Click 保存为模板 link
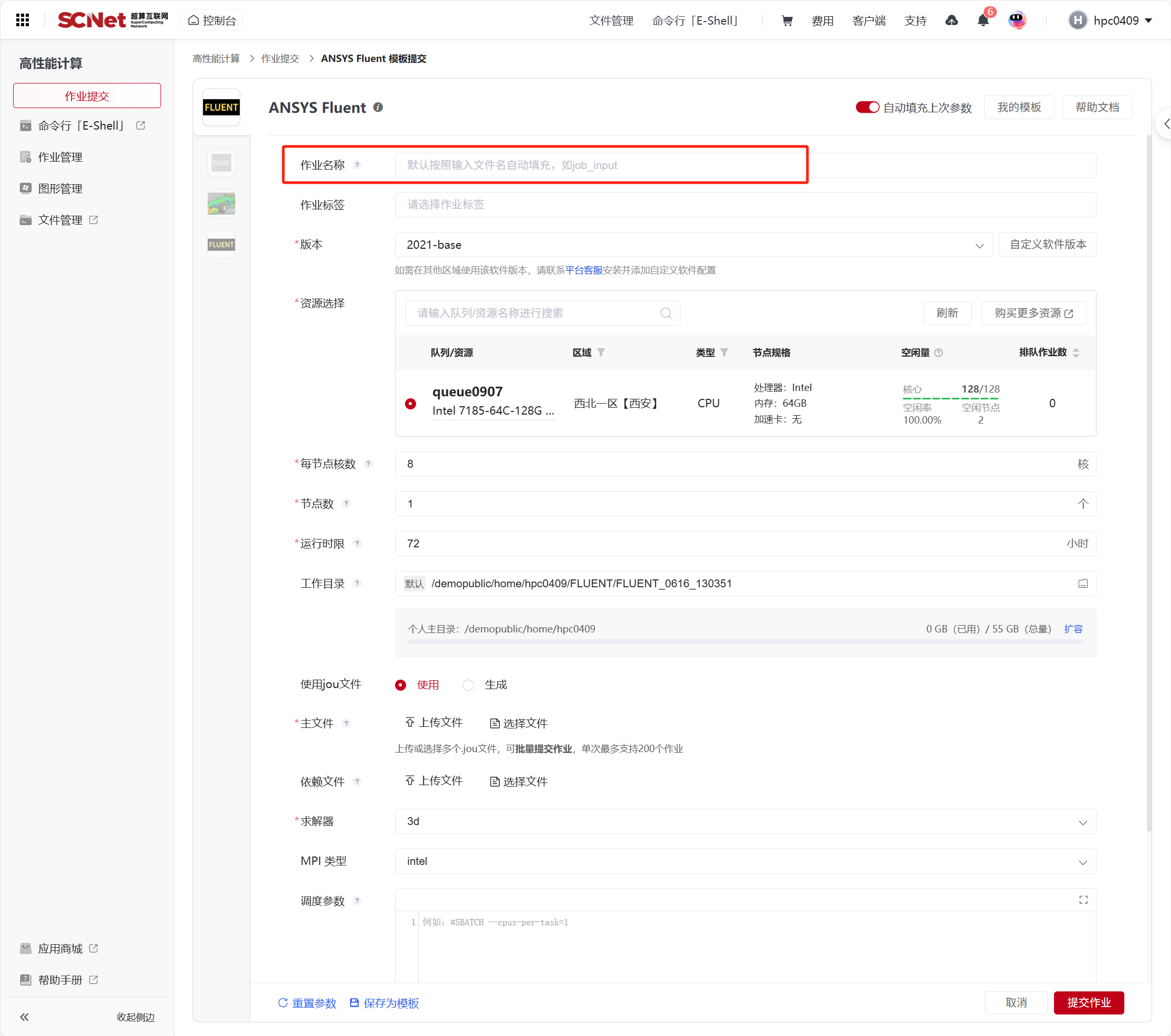Screen dimensions: 1171x1036 click(385, 1003)
